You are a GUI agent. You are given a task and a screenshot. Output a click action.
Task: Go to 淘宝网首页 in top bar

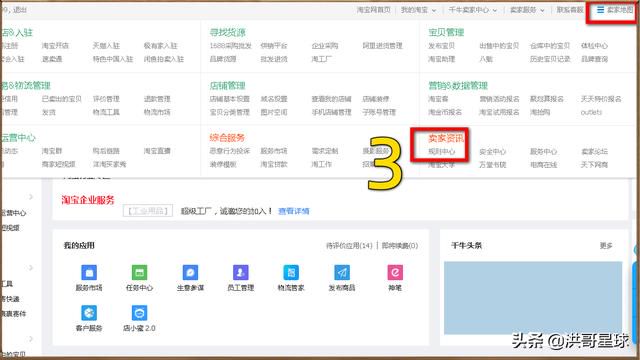click(x=373, y=10)
